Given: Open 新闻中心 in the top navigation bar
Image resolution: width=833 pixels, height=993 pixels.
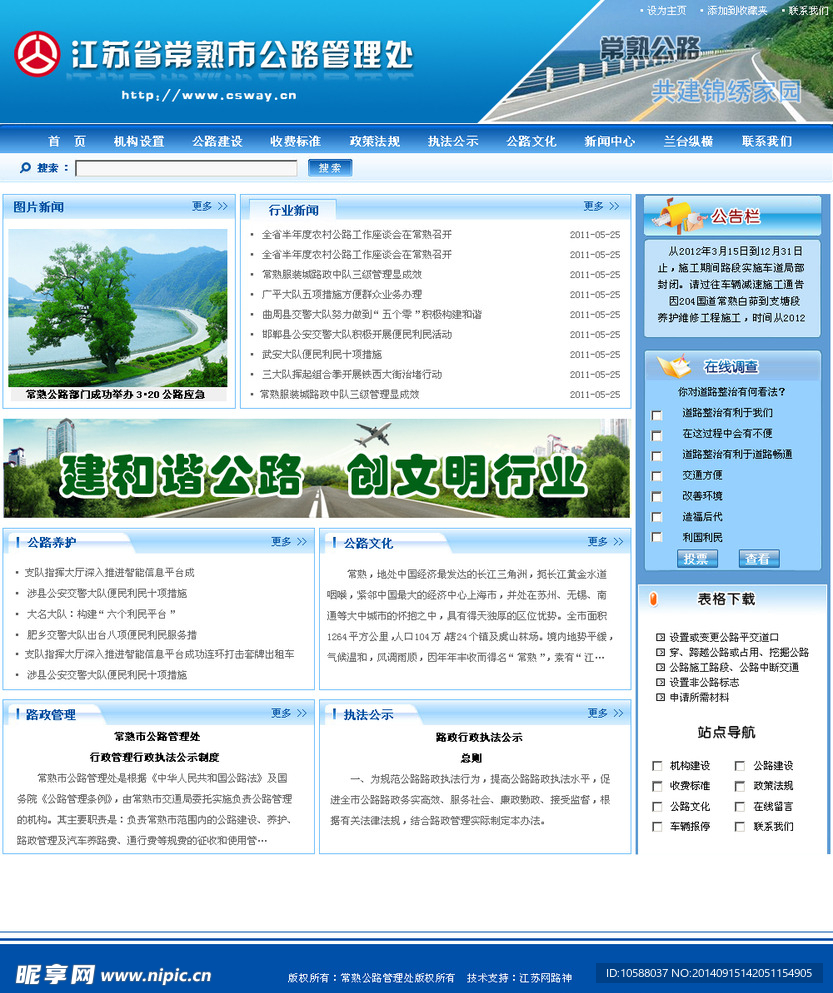Looking at the screenshot, I should pyautogui.click(x=609, y=141).
